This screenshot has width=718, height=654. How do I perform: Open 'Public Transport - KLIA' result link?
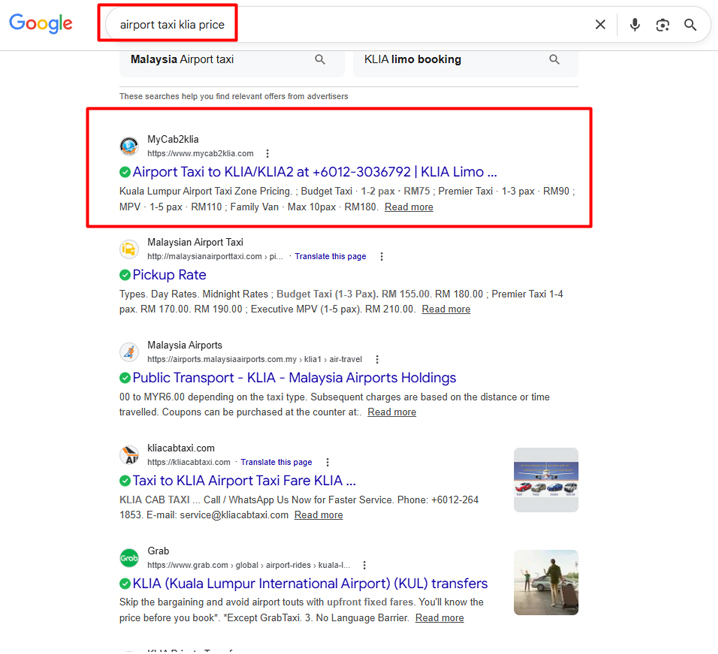pos(294,378)
